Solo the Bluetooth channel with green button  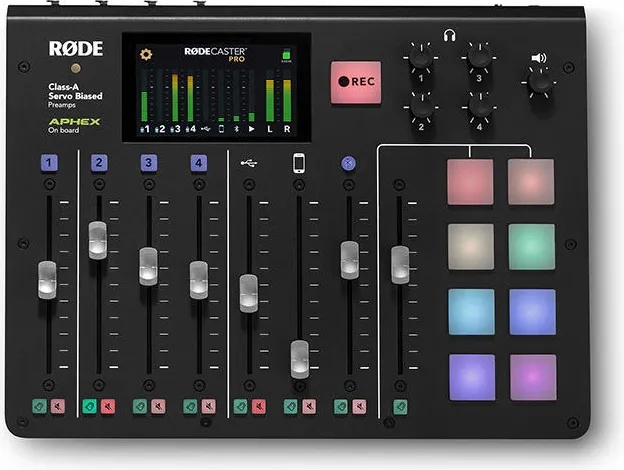point(341,407)
